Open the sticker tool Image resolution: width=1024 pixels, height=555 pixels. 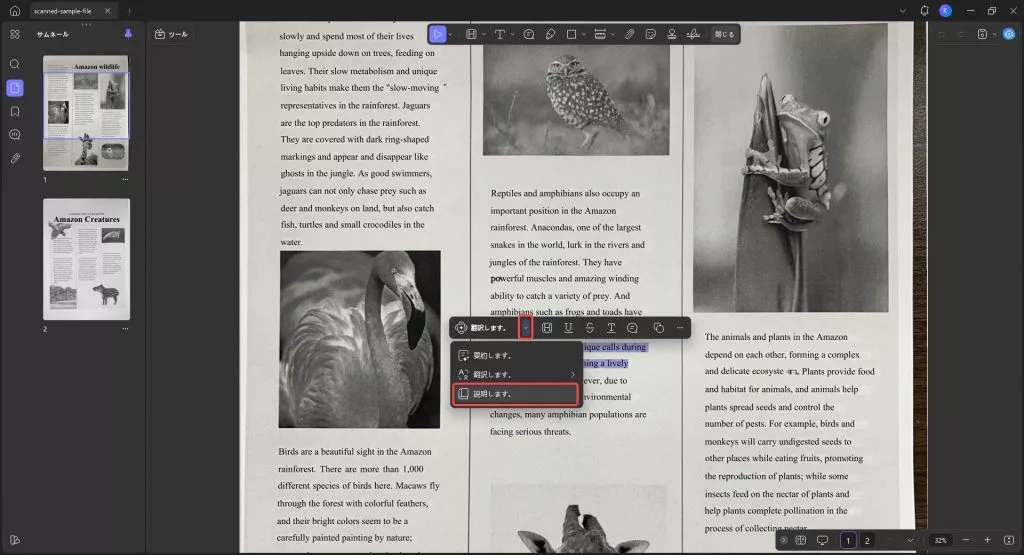click(x=650, y=34)
